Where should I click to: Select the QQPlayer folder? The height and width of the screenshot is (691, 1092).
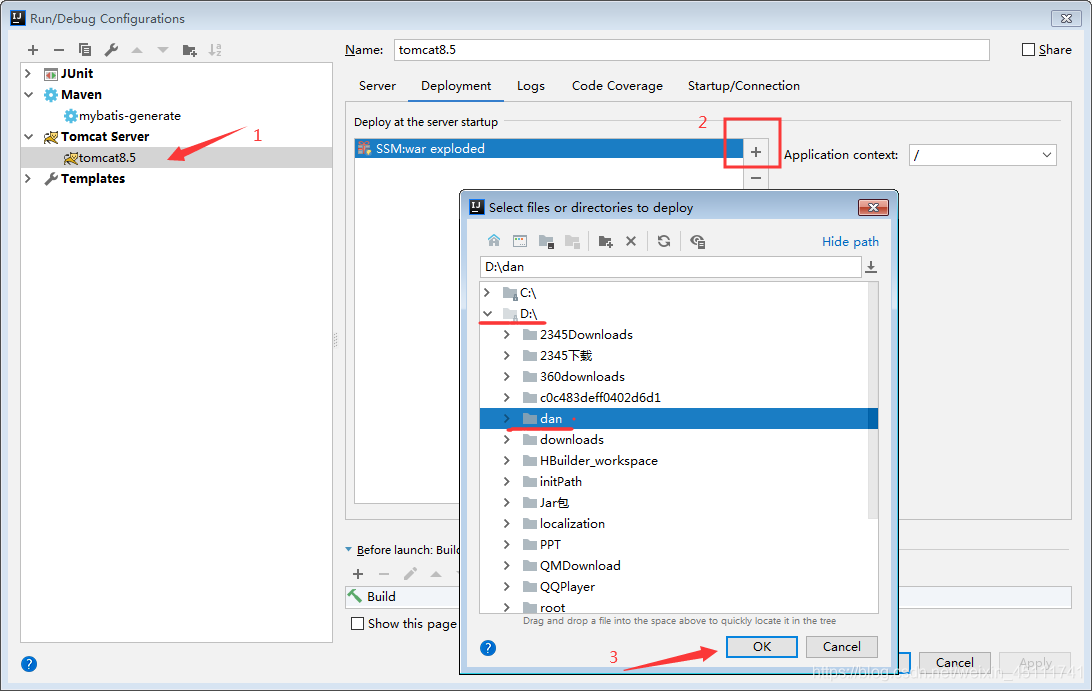(567, 587)
